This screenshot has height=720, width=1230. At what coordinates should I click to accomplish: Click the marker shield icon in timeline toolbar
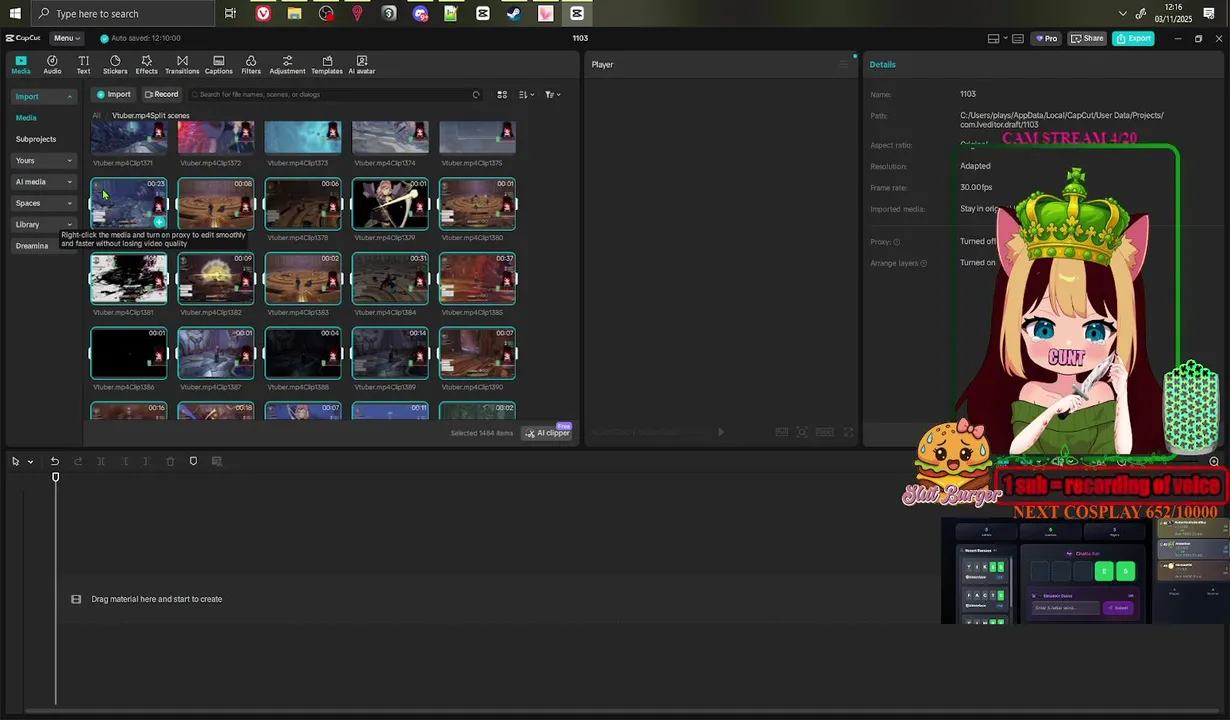click(x=193, y=461)
